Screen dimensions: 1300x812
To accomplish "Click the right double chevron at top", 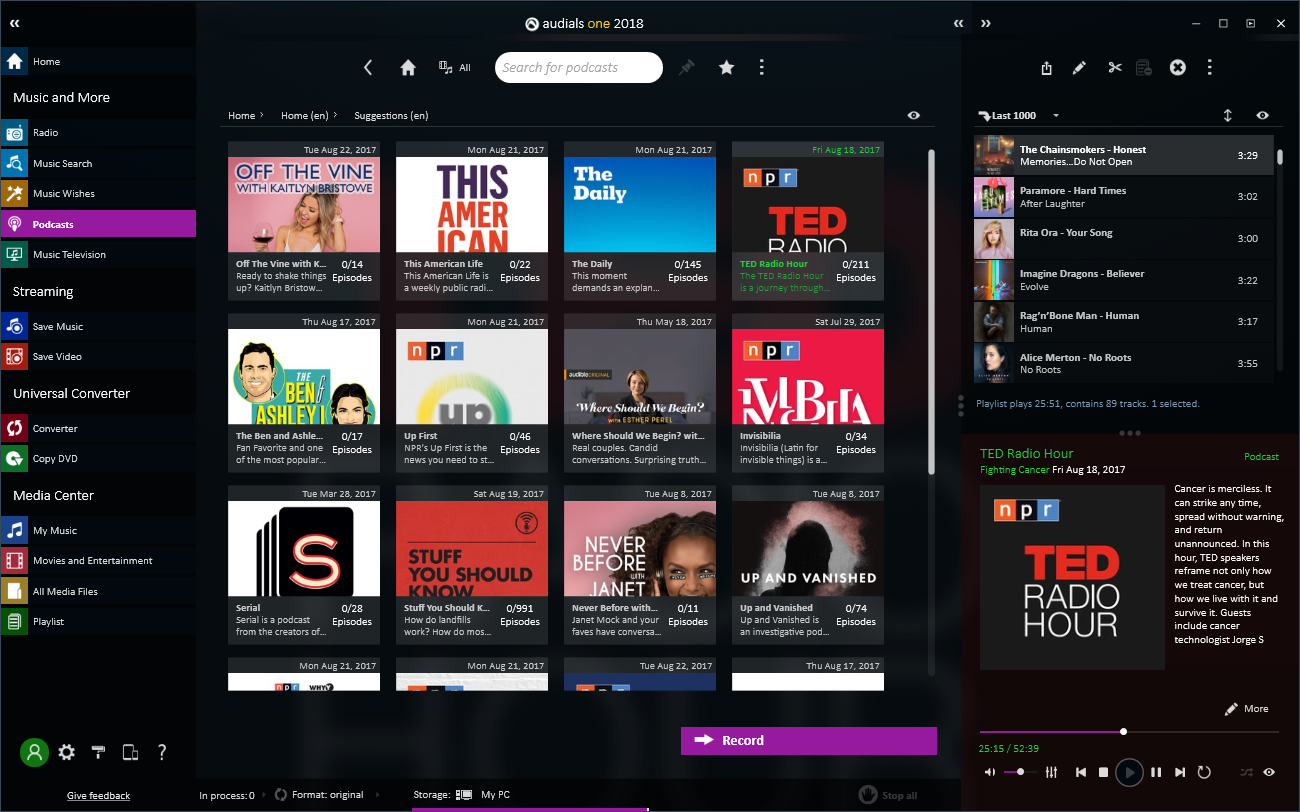I will click(x=985, y=23).
